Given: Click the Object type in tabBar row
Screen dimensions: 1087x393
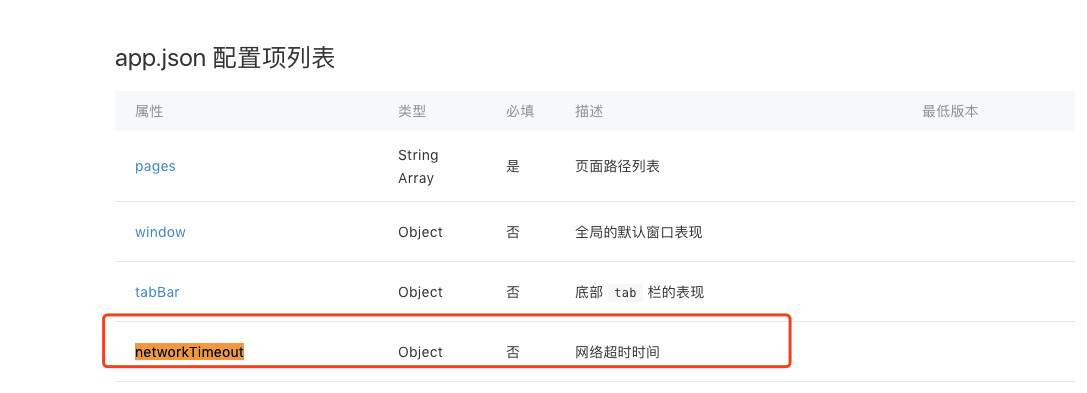Looking at the screenshot, I should 420,292.
